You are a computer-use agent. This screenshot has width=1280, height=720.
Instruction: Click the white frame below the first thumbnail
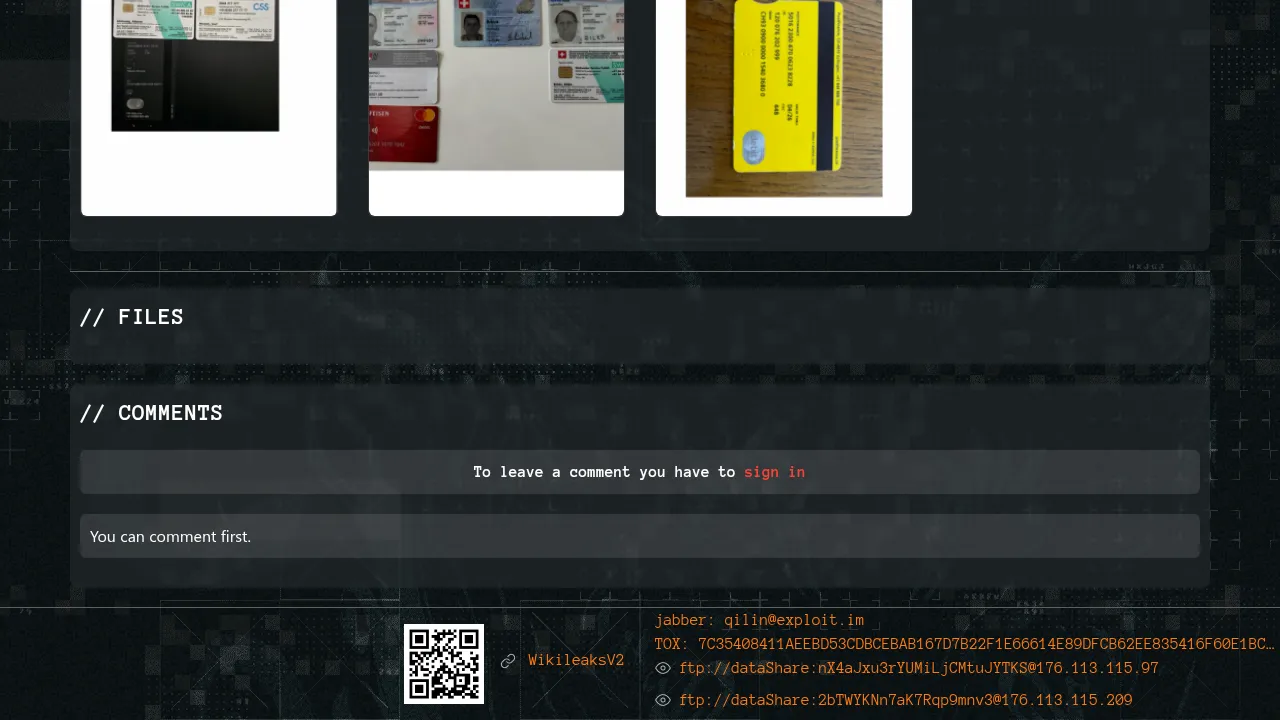(x=208, y=175)
